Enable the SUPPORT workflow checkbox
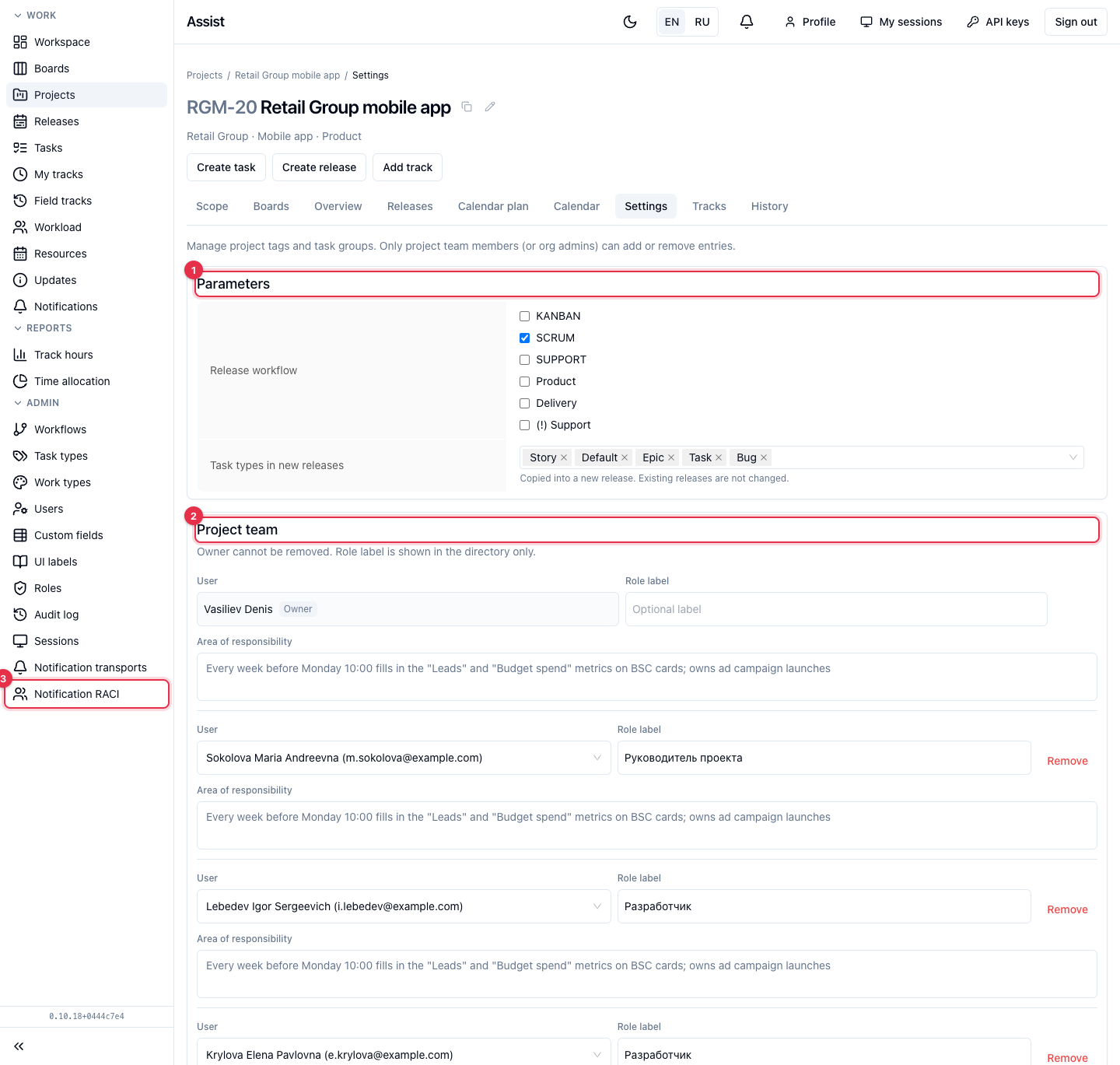This screenshot has width=1120, height=1065. [525, 359]
